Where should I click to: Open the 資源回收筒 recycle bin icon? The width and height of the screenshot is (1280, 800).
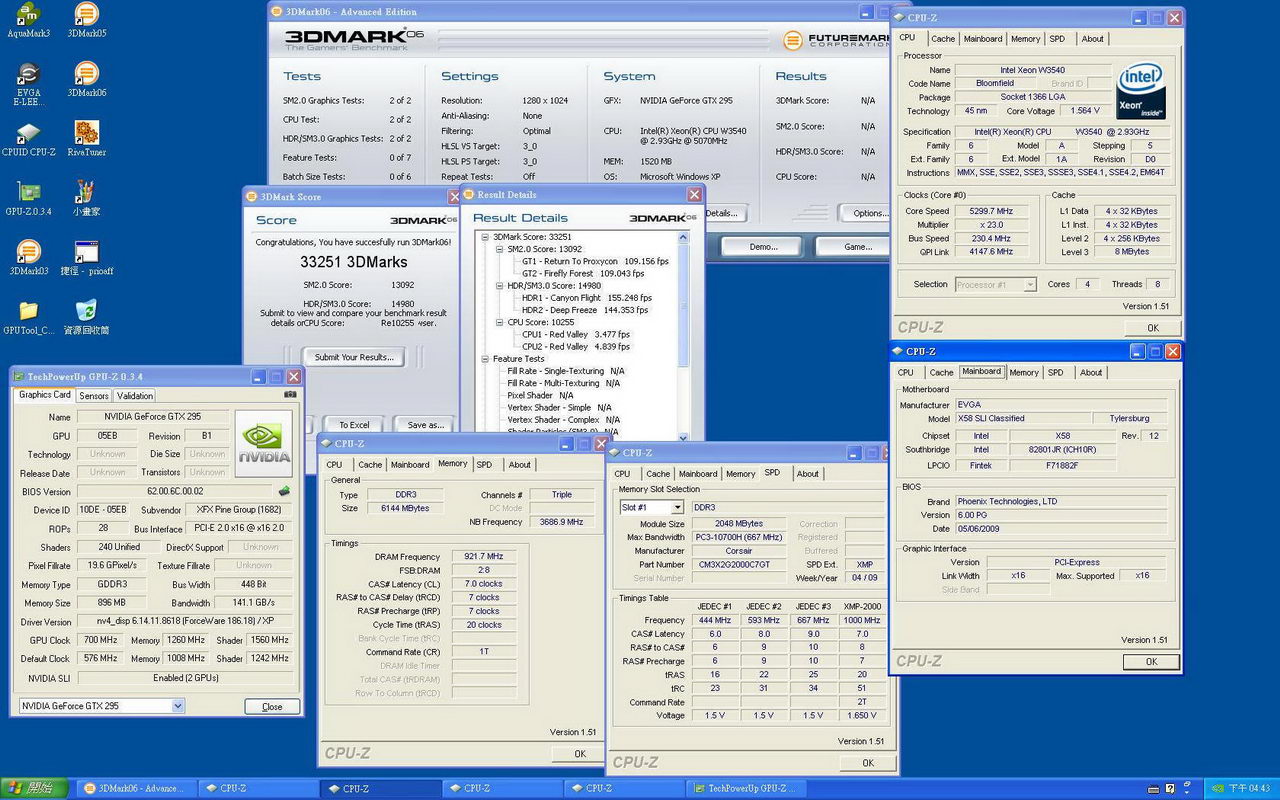pyautogui.click(x=87, y=317)
